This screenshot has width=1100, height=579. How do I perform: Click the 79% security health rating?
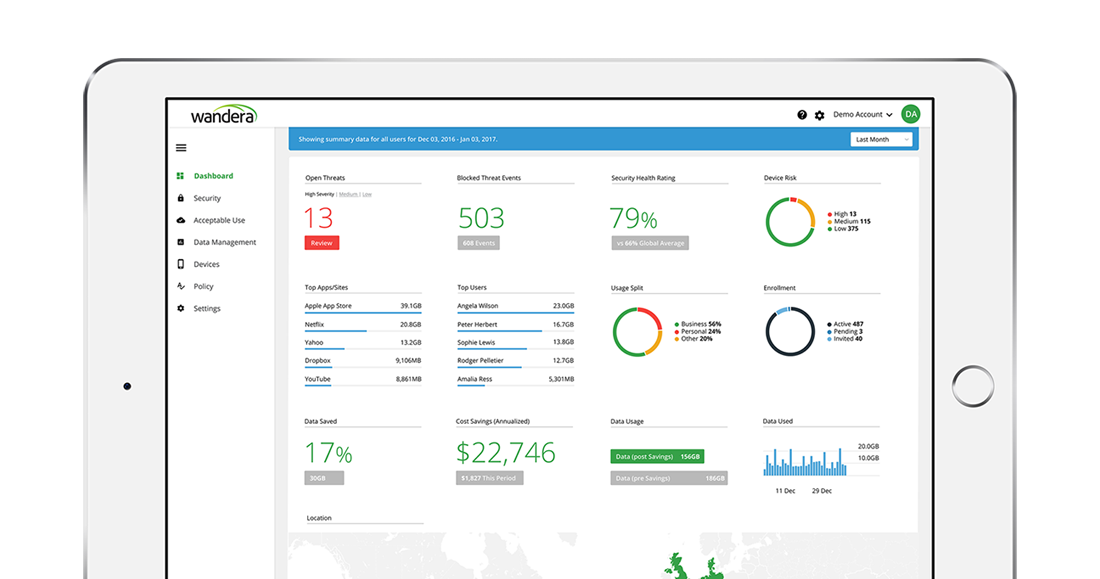[x=633, y=218]
